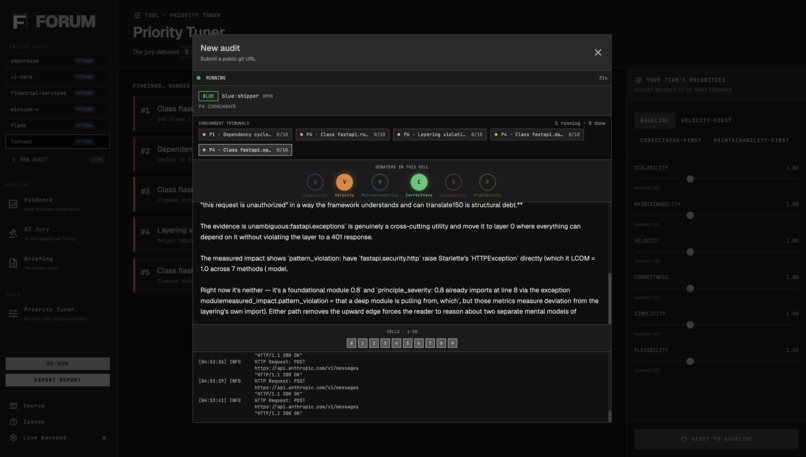The height and width of the screenshot is (457, 806).
Task: Click the Re-run button
Action: (58, 363)
